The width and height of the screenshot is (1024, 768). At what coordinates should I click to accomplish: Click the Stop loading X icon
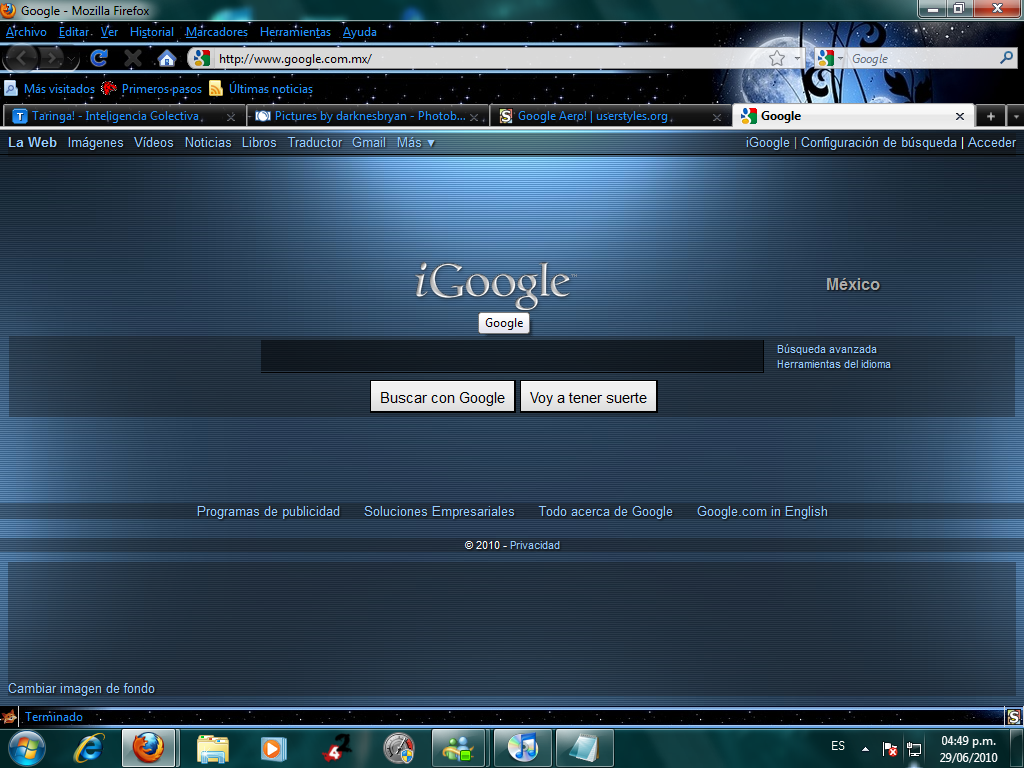(x=133, y=59)
